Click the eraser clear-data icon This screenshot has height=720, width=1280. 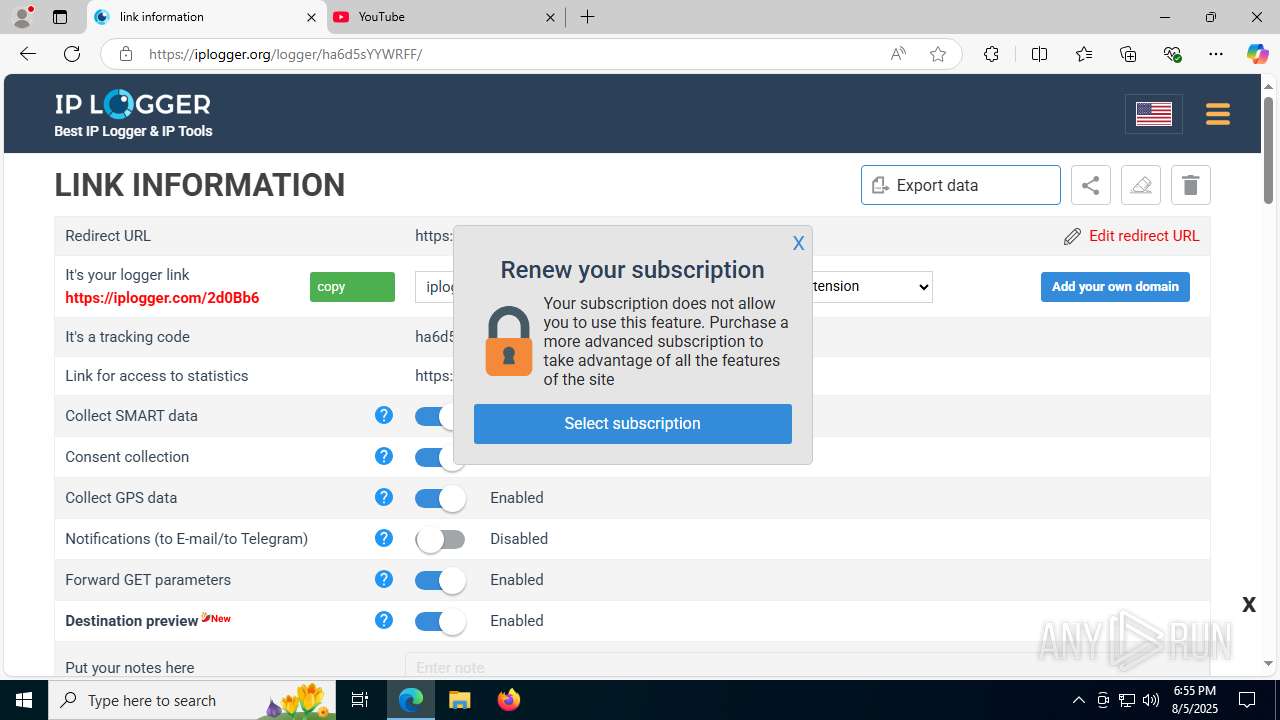point(1141,185)
